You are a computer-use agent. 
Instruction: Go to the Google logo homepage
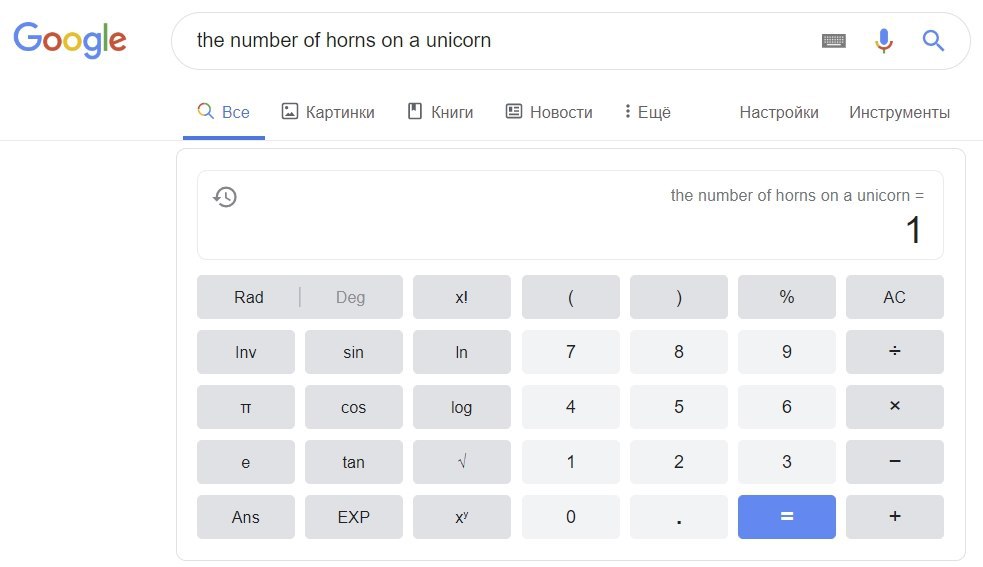coord(70,40)
